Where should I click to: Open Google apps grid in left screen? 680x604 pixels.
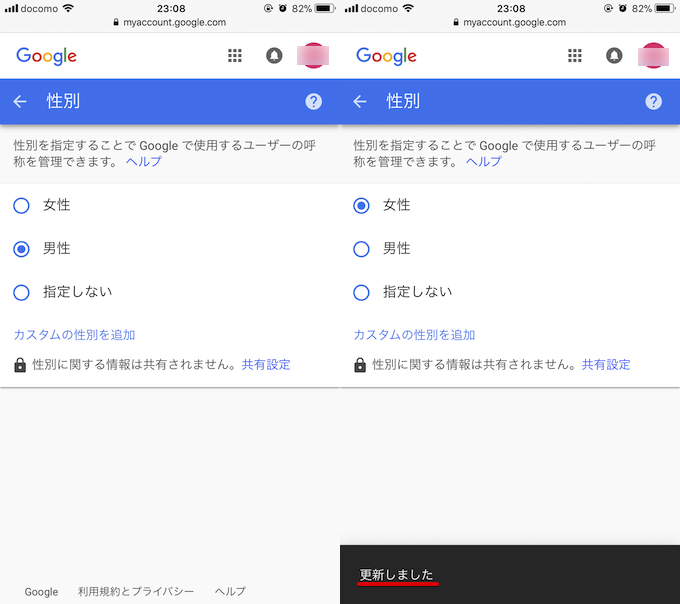[235, 56]
